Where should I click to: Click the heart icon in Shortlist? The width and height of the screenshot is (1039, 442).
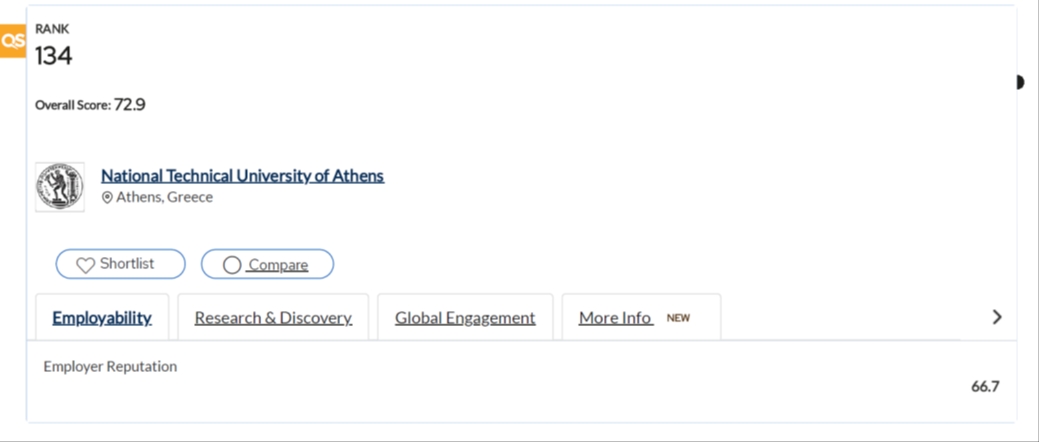pos(85,265)
